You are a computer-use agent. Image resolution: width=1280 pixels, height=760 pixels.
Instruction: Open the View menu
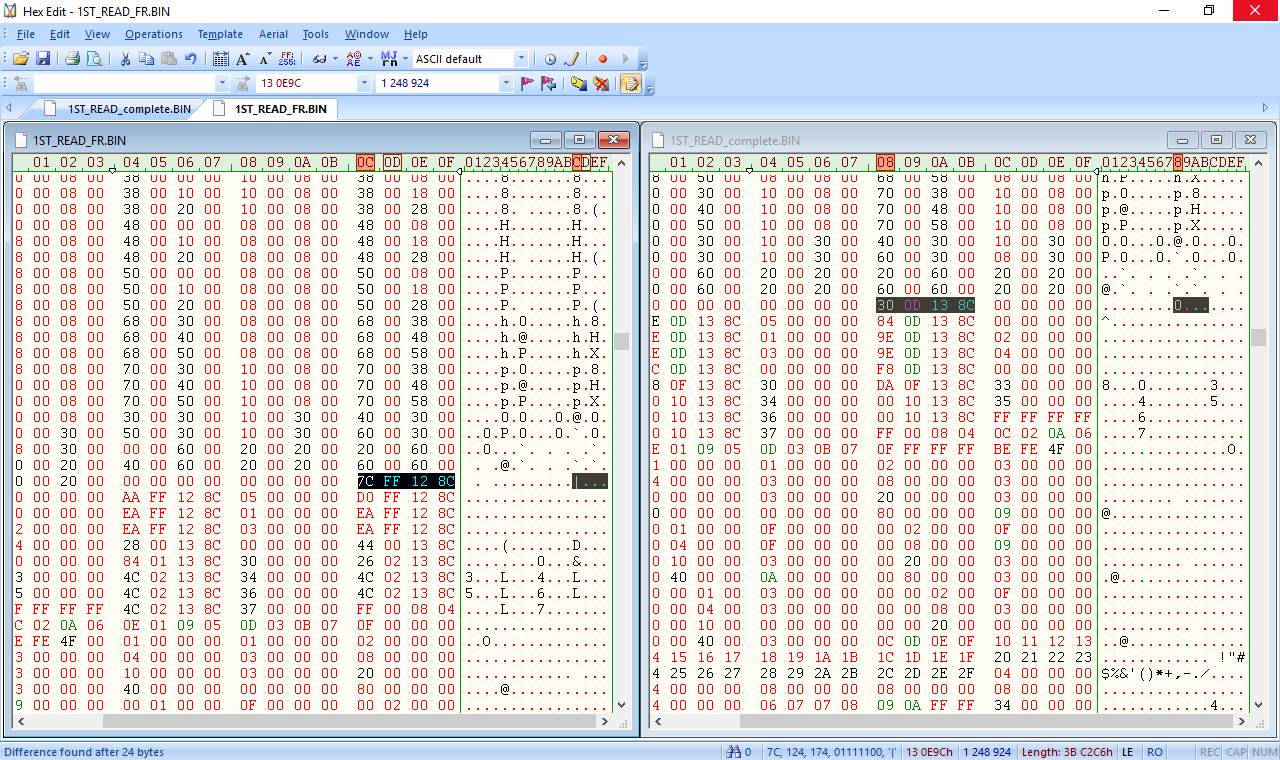97,34
